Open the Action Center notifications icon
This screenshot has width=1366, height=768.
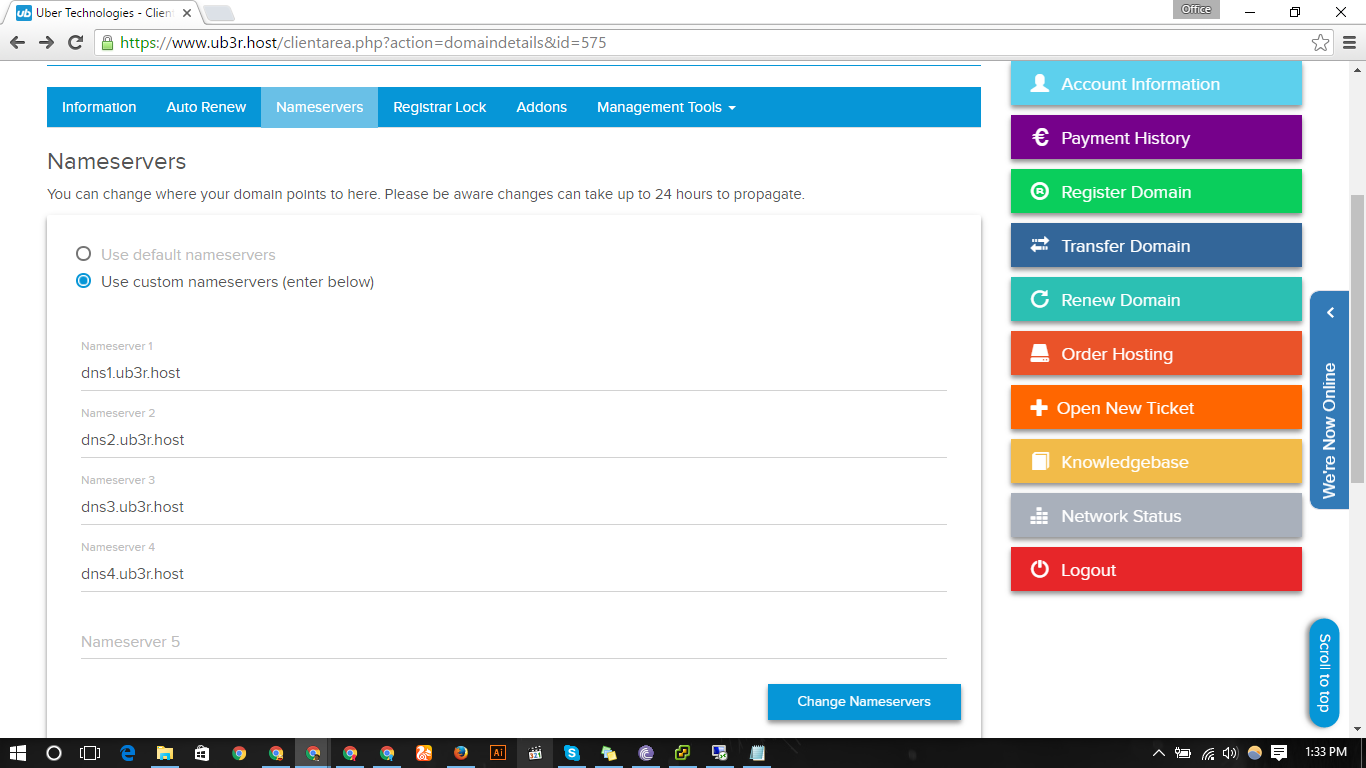[1279, 753]
